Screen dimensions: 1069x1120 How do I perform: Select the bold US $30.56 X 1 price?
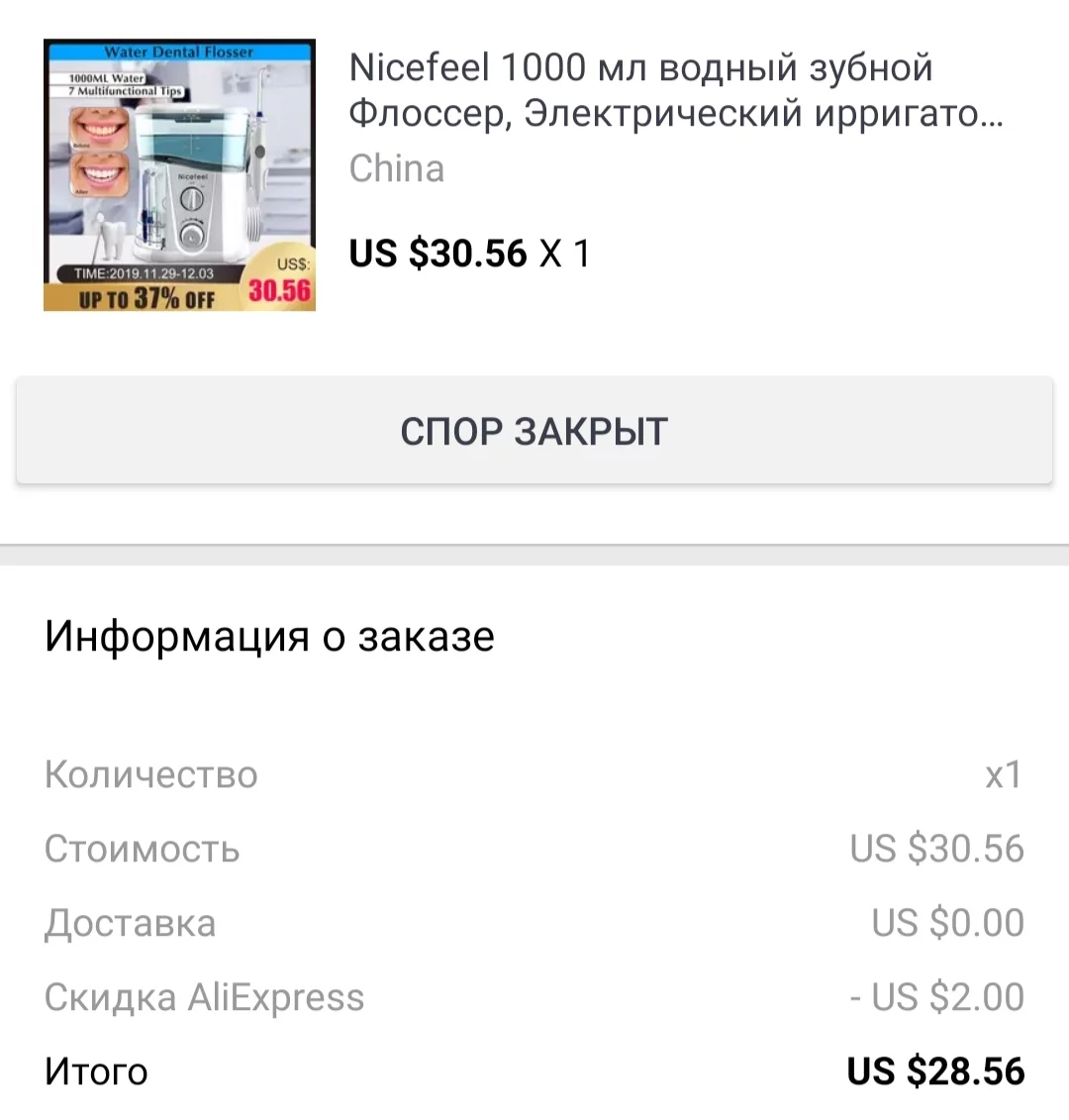469,254
